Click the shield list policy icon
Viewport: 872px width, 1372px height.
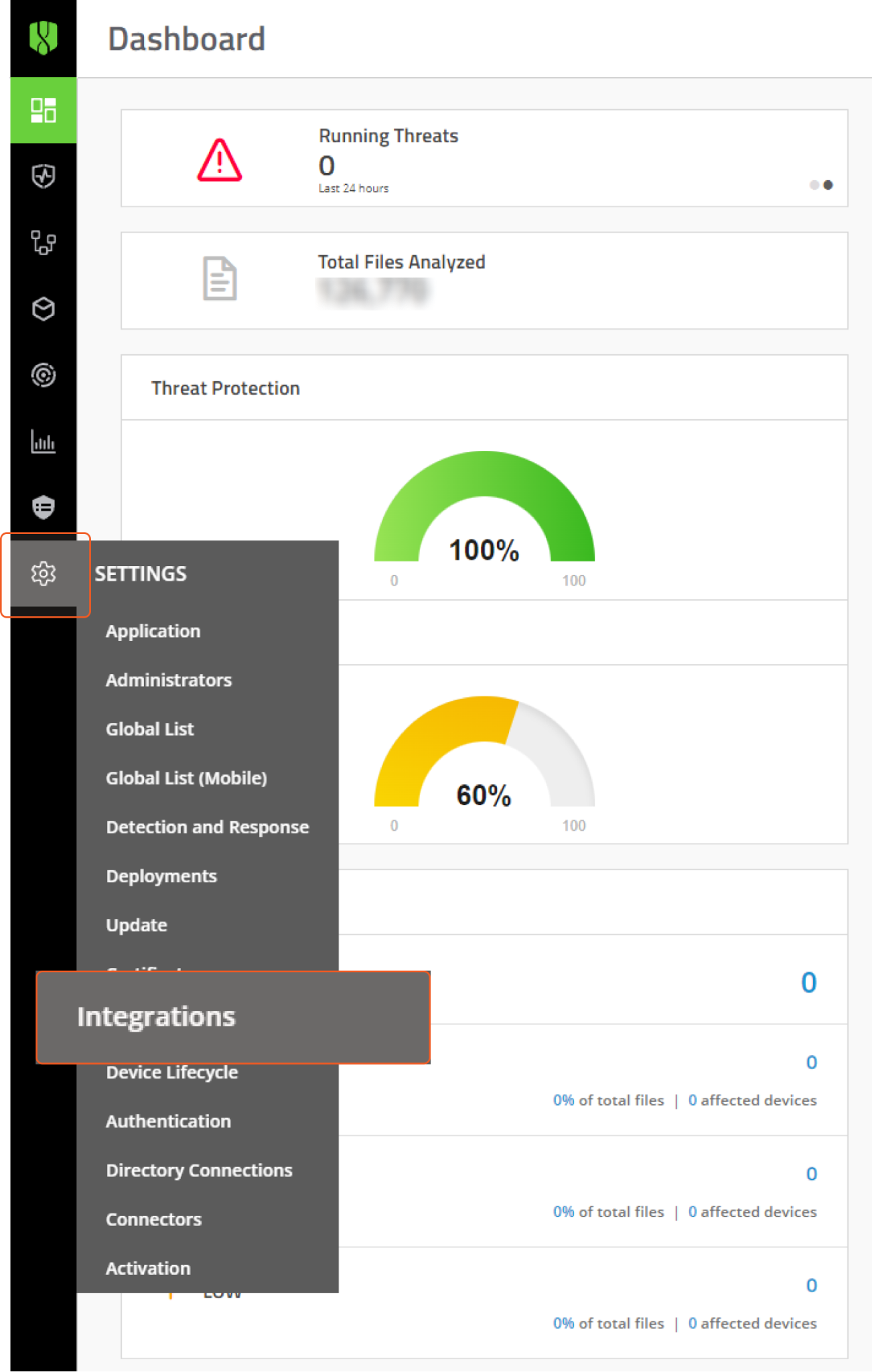tap(43, 507)
